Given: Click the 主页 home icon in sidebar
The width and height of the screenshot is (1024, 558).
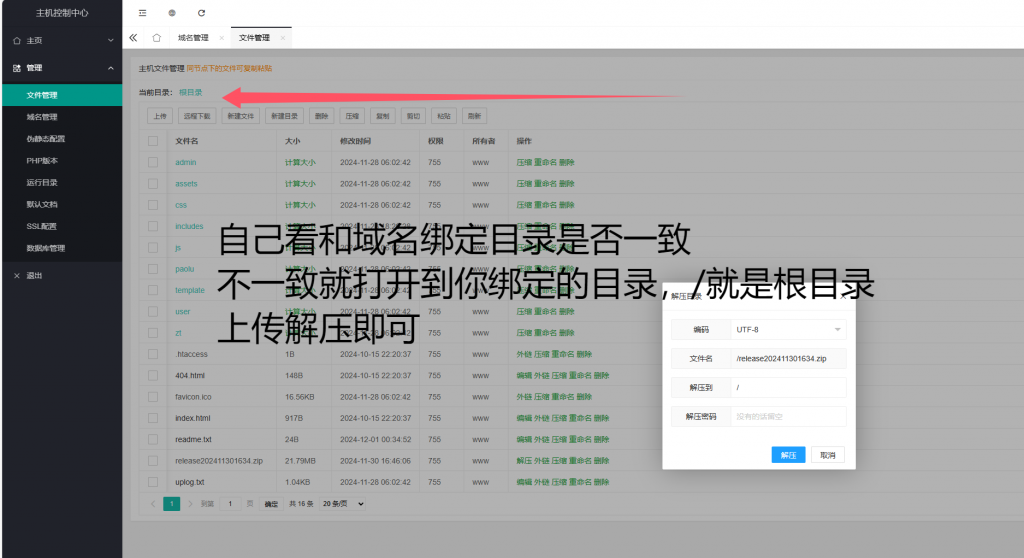Looking at the screenshot, I should pos(17,41).
